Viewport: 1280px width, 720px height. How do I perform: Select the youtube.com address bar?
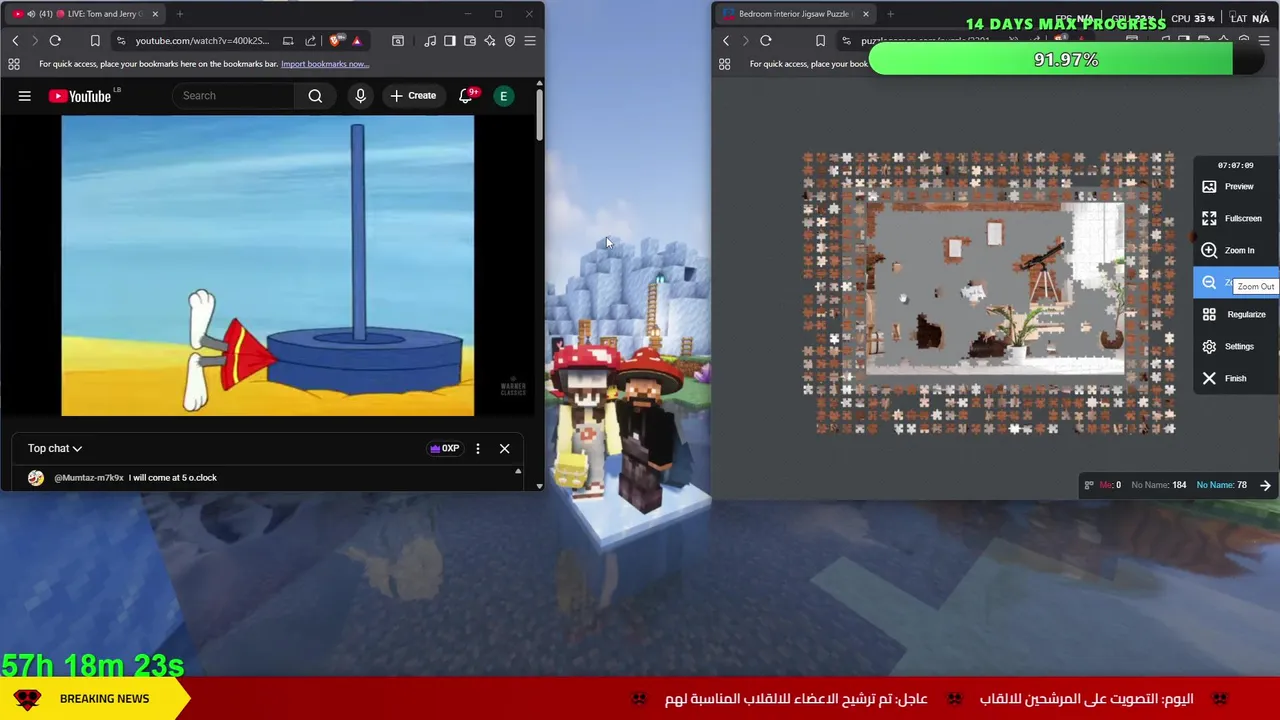202,41
